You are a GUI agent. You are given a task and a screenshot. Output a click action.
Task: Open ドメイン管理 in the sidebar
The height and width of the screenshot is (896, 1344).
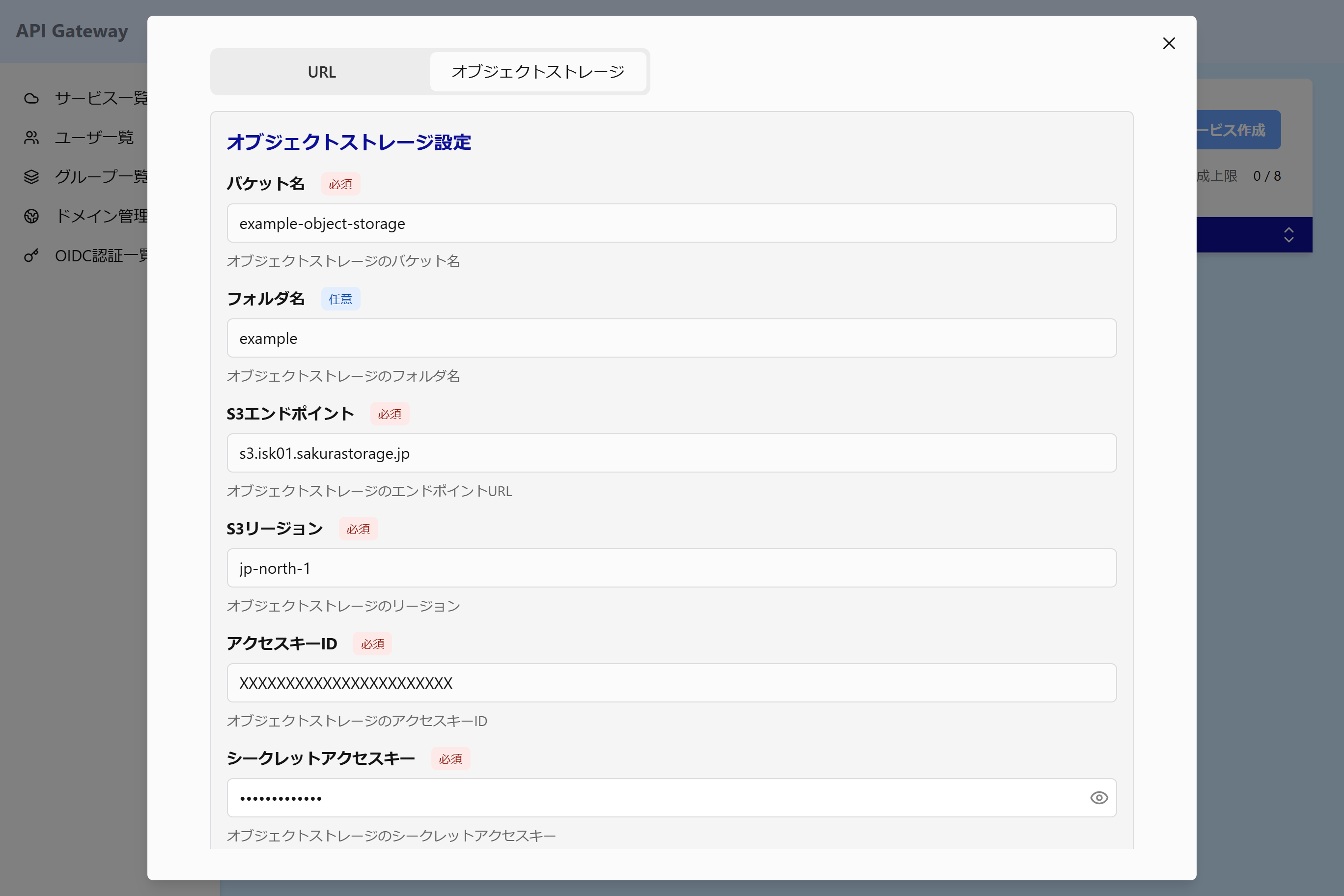102,216
